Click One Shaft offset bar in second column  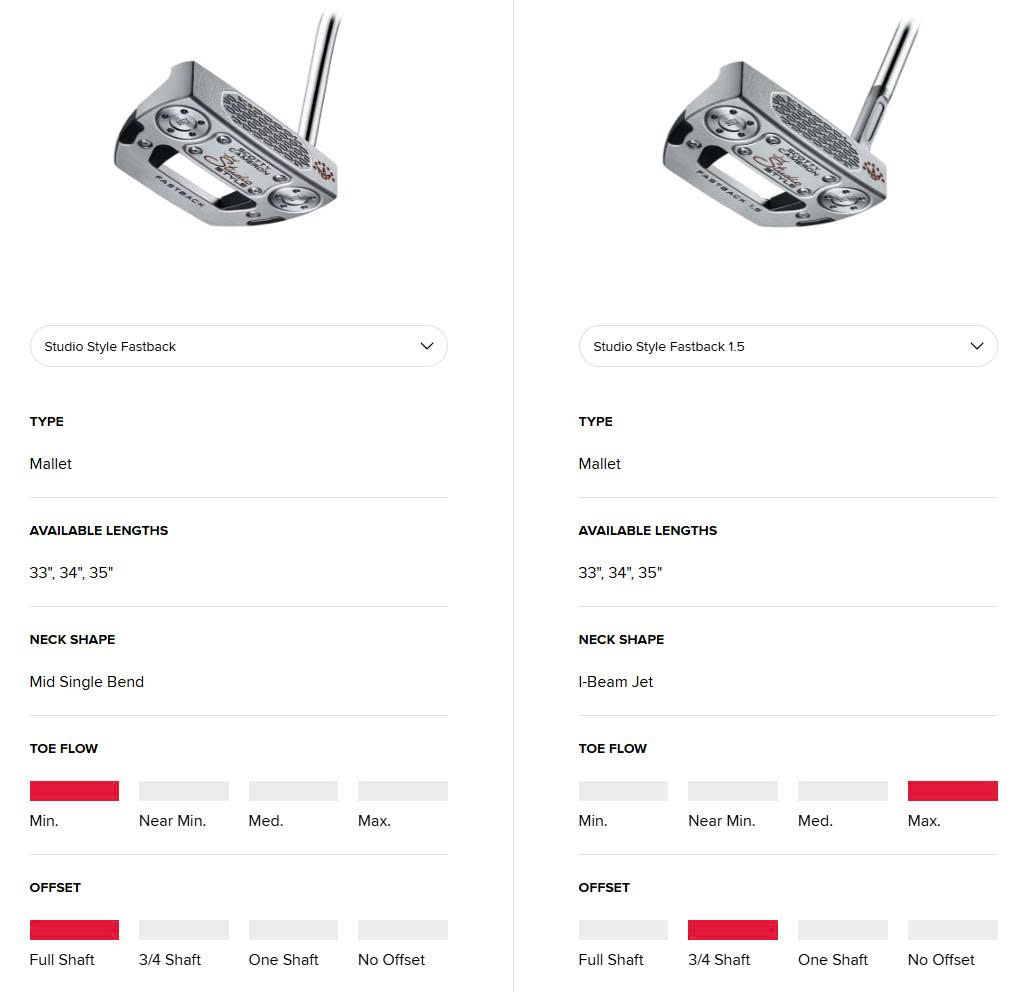click(842, 930)
